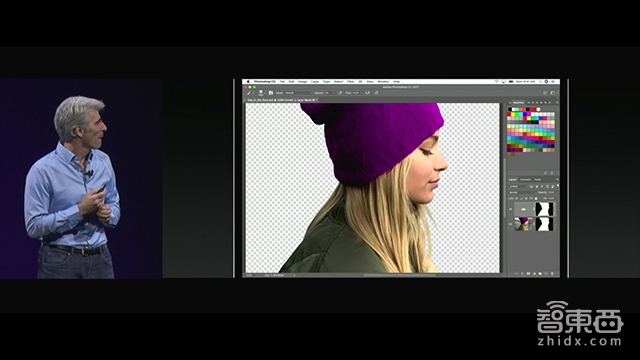Open the layer blend mode Normal dropdown

pyautogui.click(x=523, y=192)
